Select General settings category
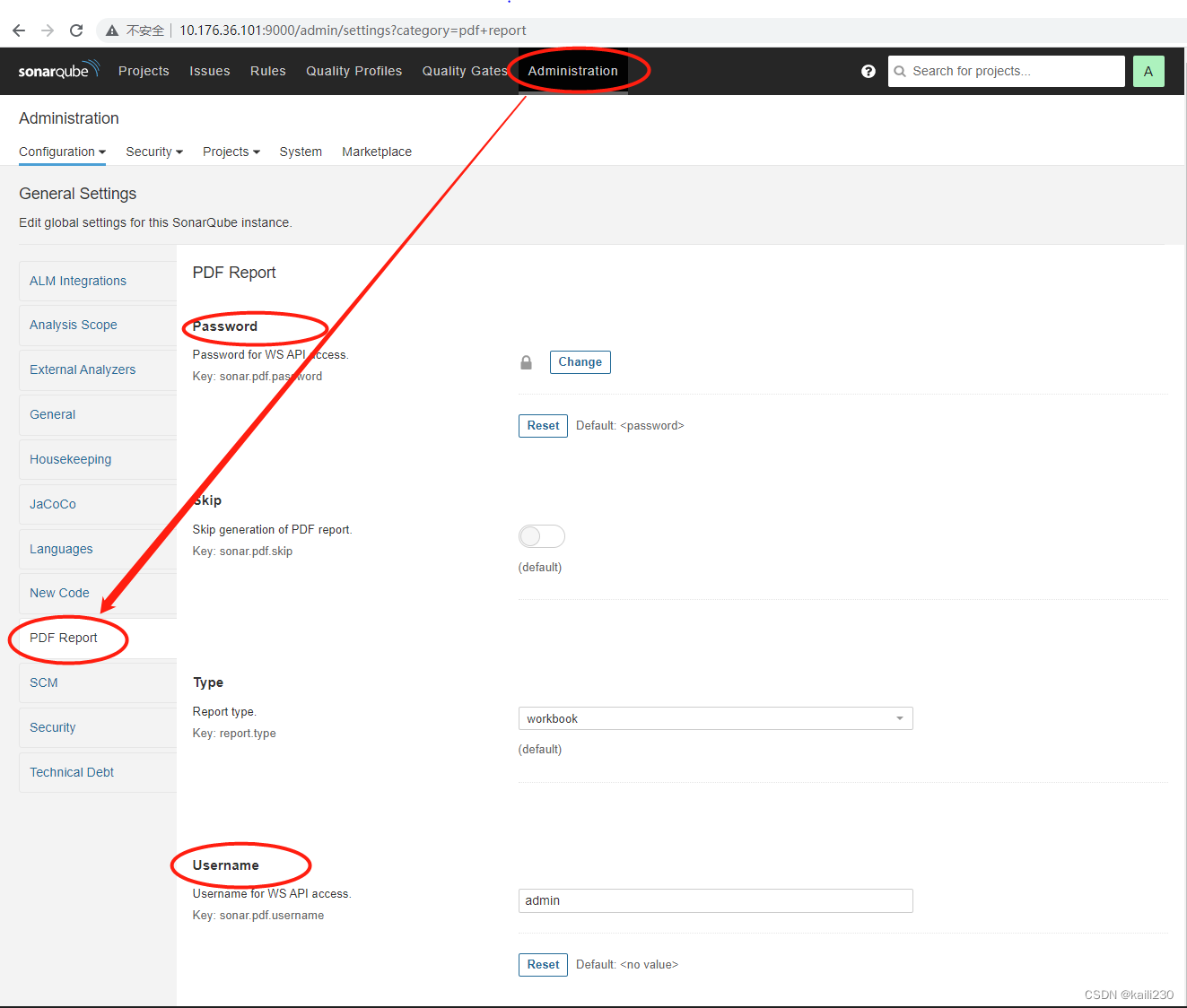 pyautogui.click(x=98, y=414)
